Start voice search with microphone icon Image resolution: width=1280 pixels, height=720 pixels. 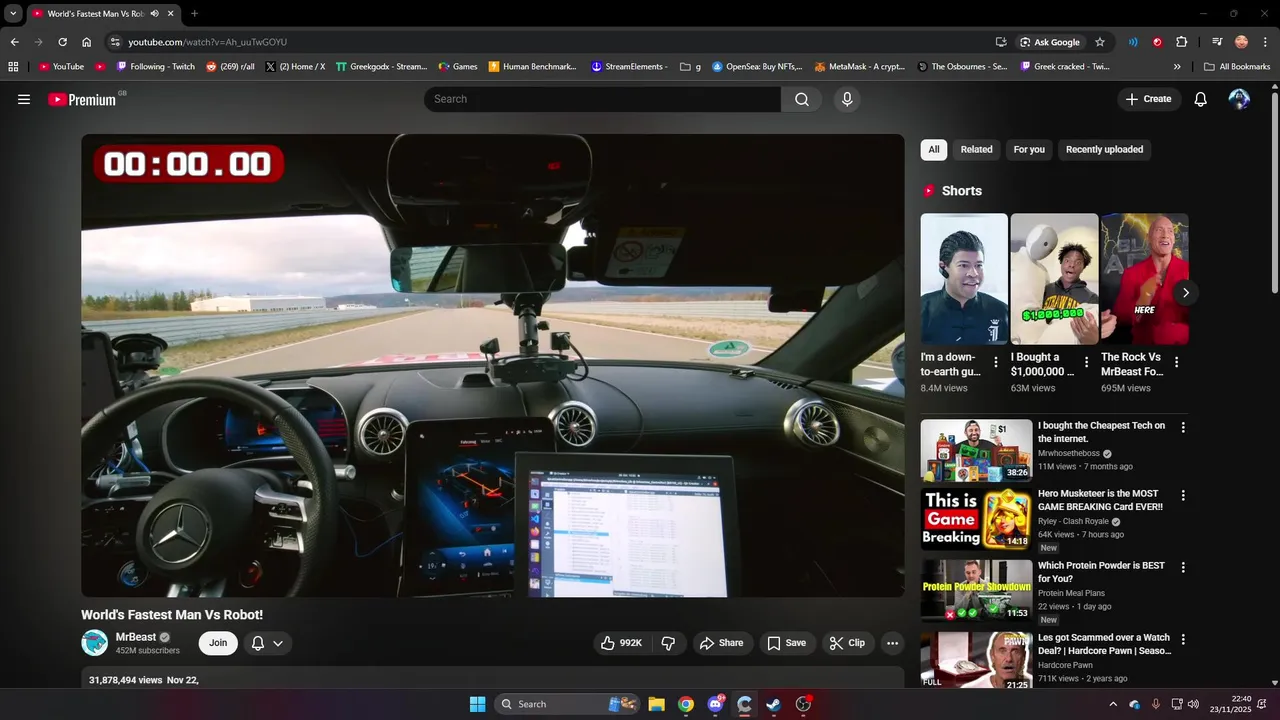click(x=847, y=99)
